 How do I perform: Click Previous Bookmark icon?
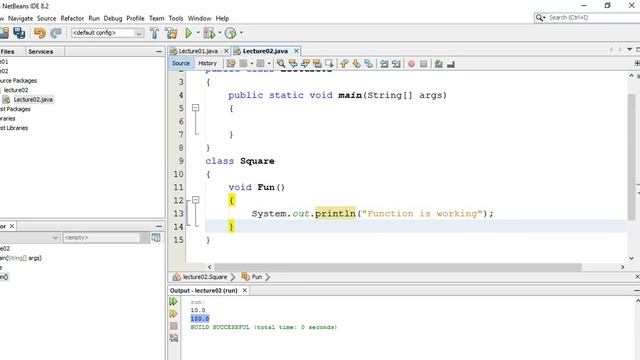[x=344, y=63]
